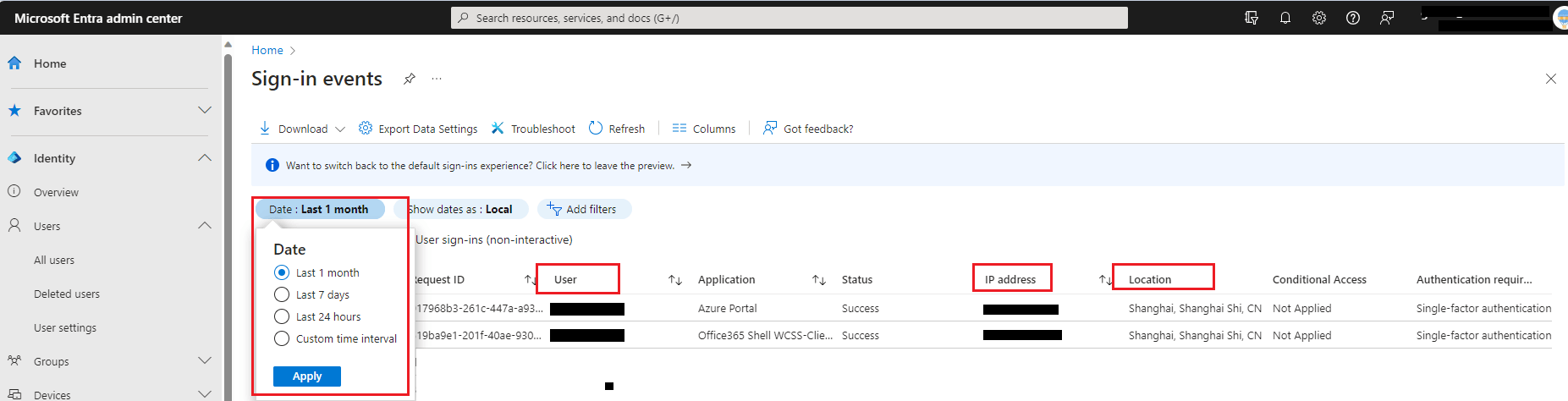
Task: Click the Home icon in sidebar
Action: pos(14,63)
